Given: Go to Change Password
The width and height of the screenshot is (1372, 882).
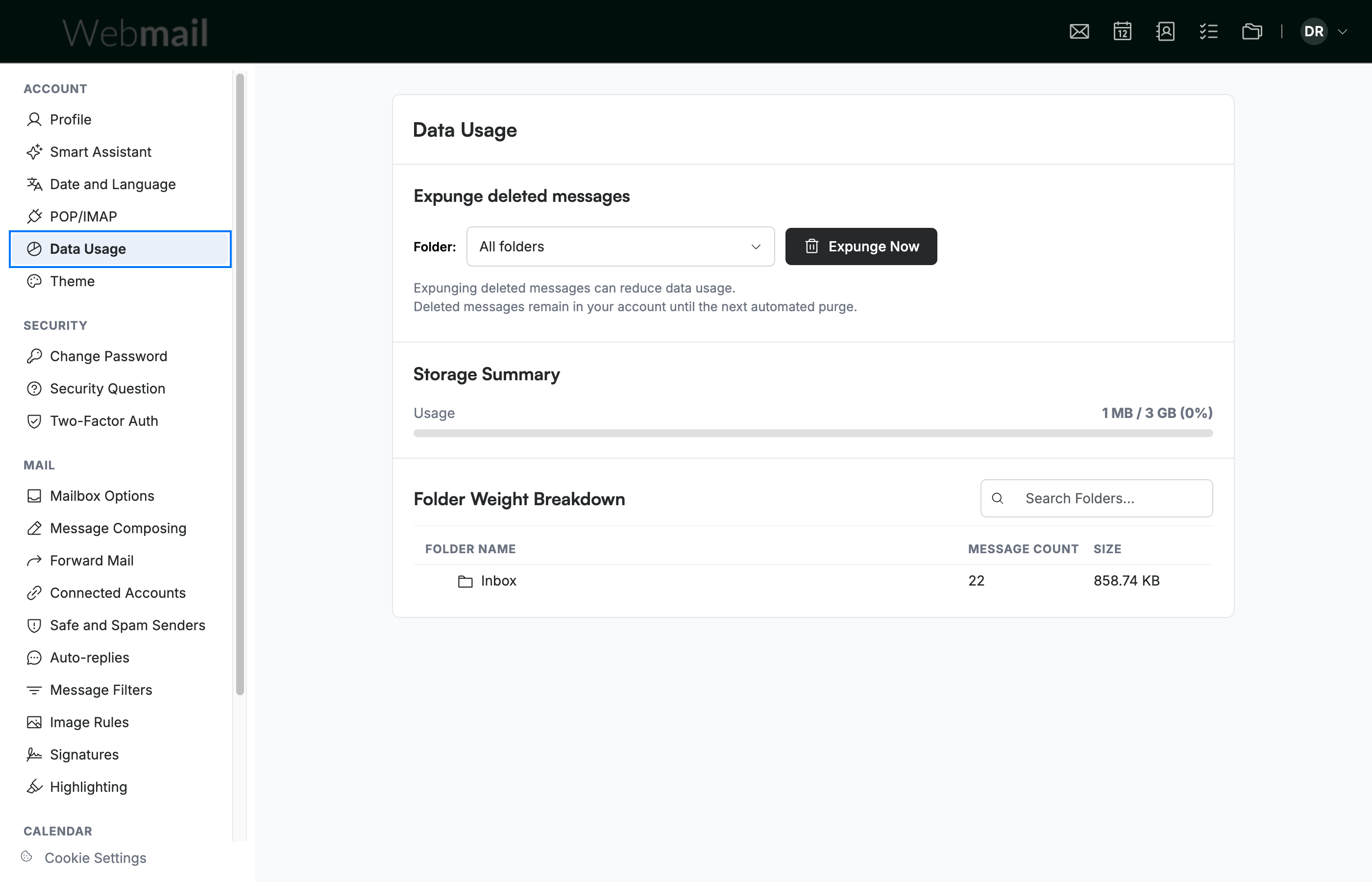Looking at the screenshot, I should [120, 356].
